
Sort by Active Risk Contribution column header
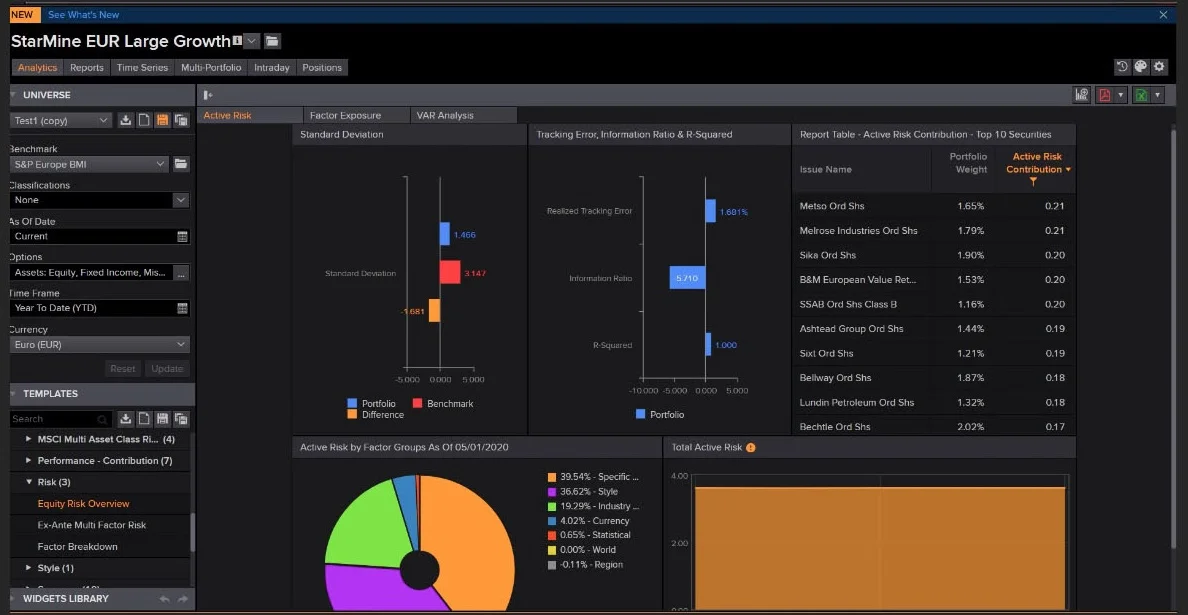point(1034,163)
